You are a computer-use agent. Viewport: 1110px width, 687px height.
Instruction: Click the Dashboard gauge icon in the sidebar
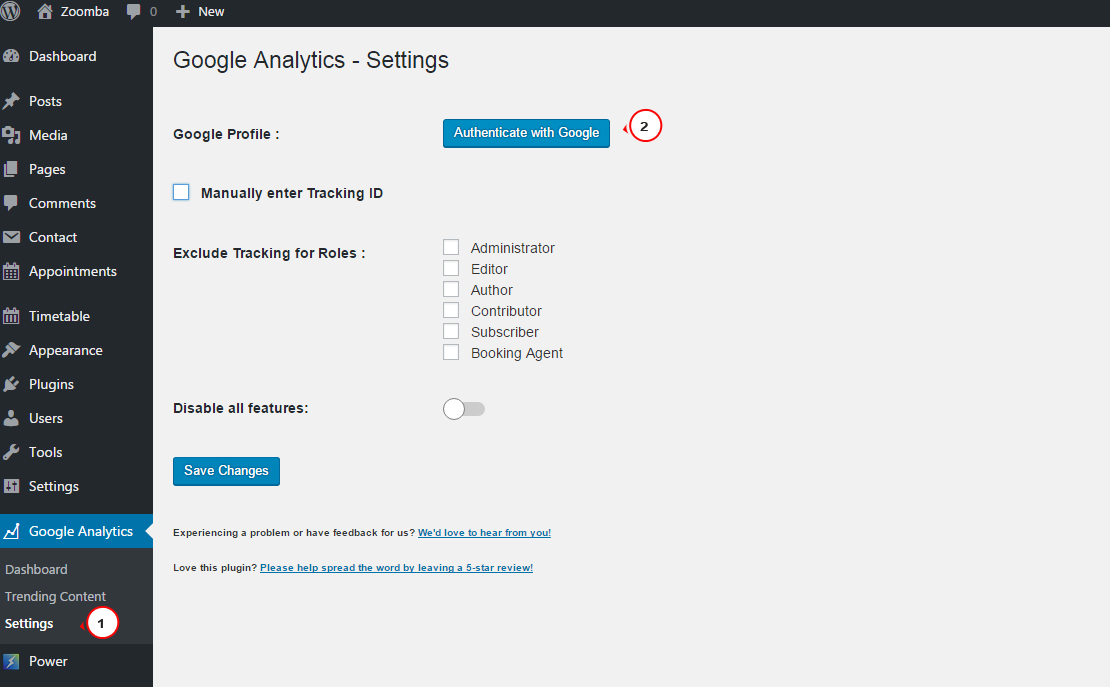(x=11, y=56)
